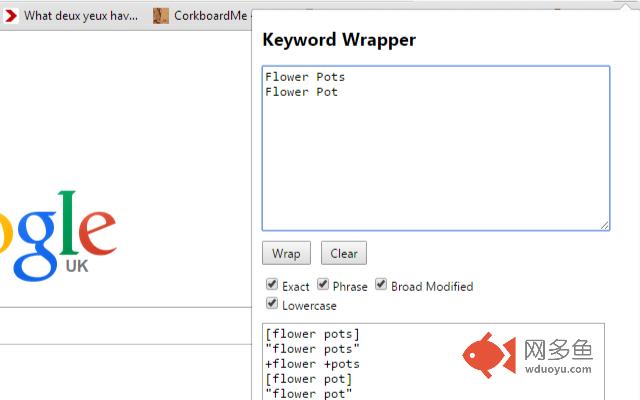This screenshot has height=400, width=640.
Task: Uncheck the Exact match checkbox
Action: click(x=272, y=284)
